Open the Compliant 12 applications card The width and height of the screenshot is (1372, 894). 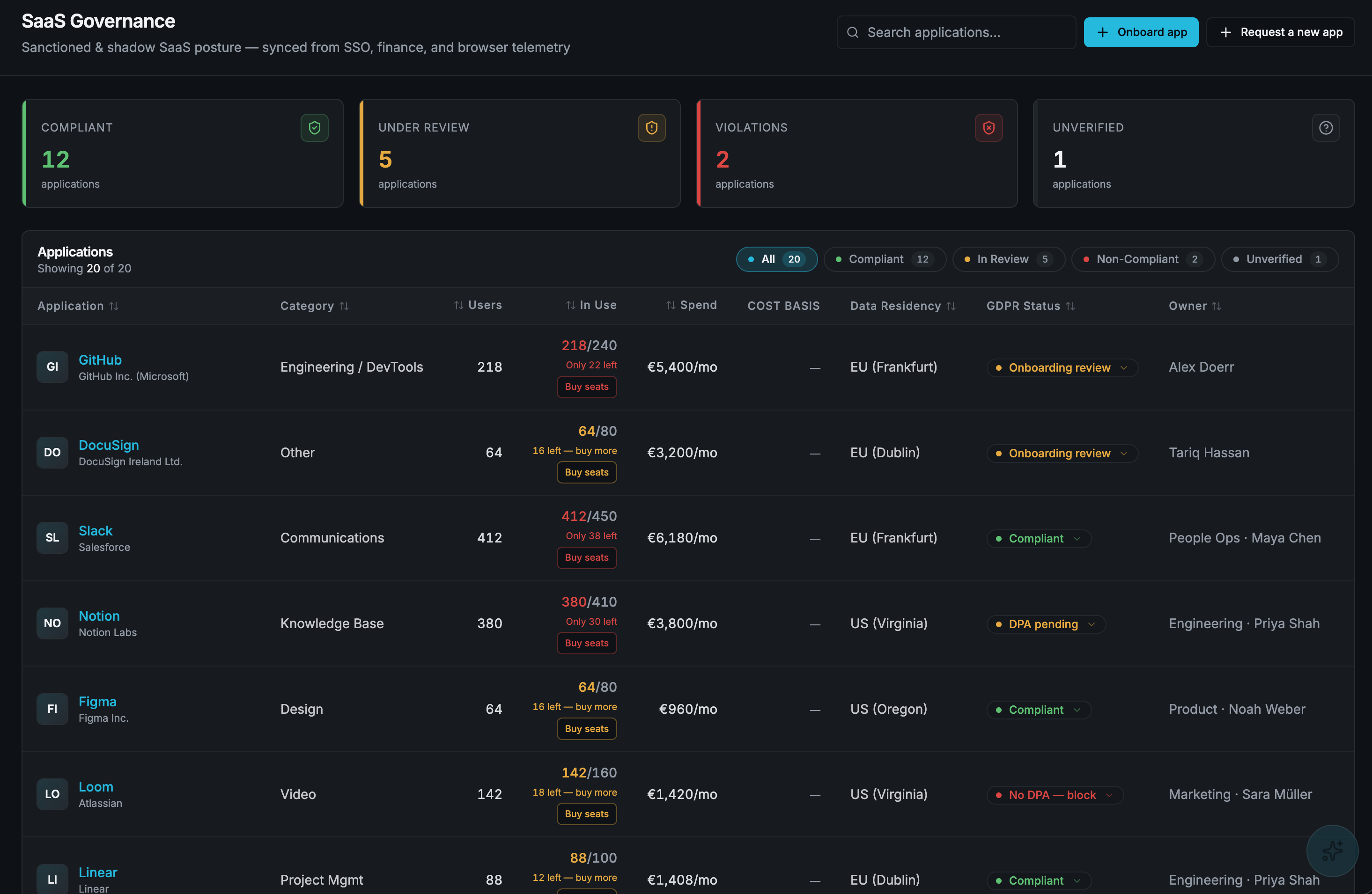pyautogui.click(x=183, y=154)
